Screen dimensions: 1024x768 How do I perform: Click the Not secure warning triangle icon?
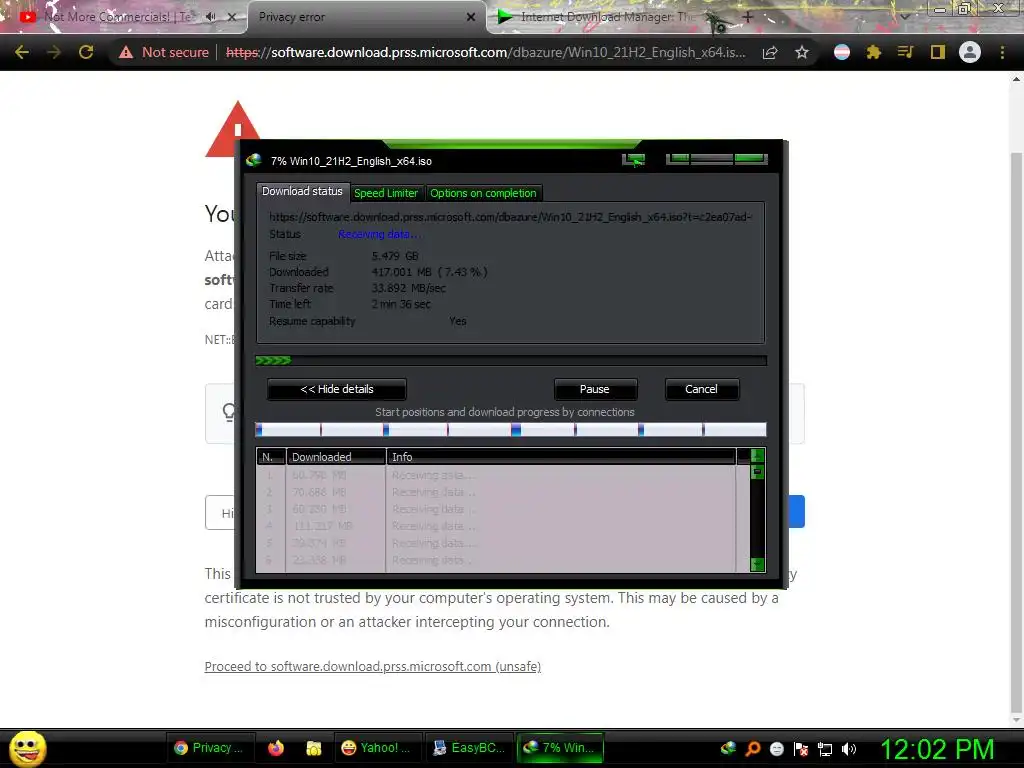point(126,52)
